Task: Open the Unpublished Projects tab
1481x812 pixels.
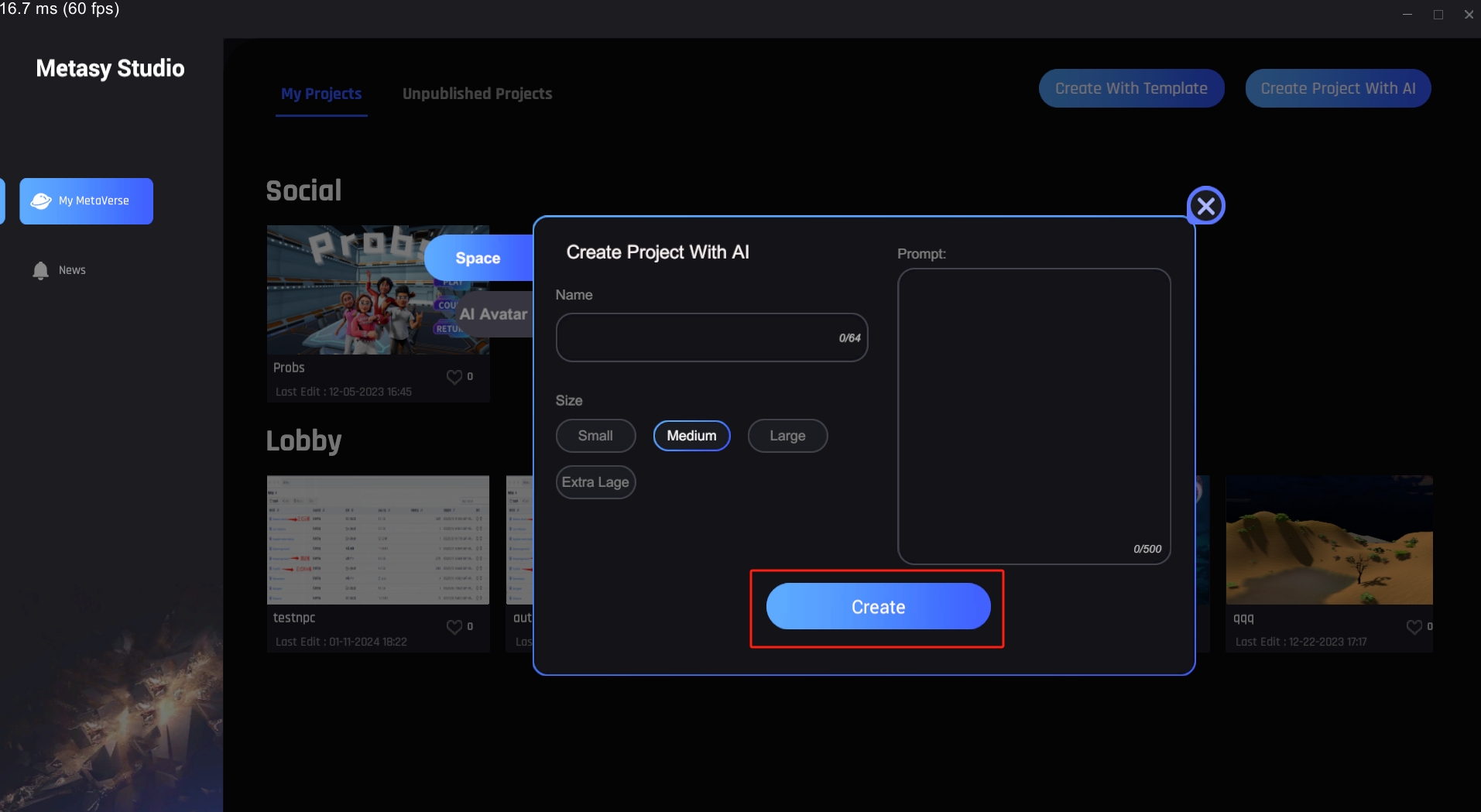Action: pos(477,94)
